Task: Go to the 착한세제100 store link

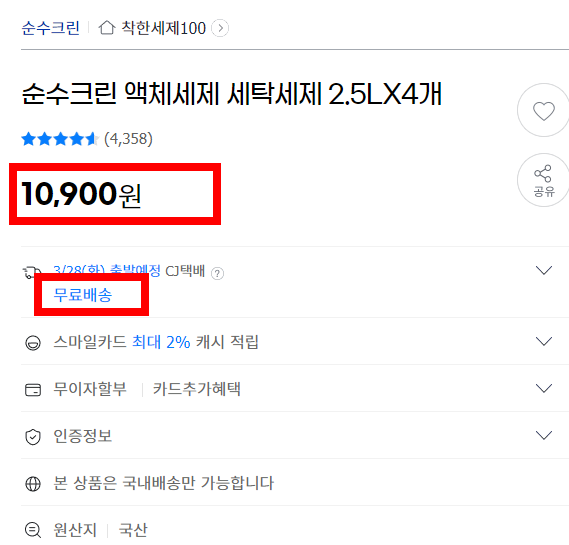Action: [163, 28]
